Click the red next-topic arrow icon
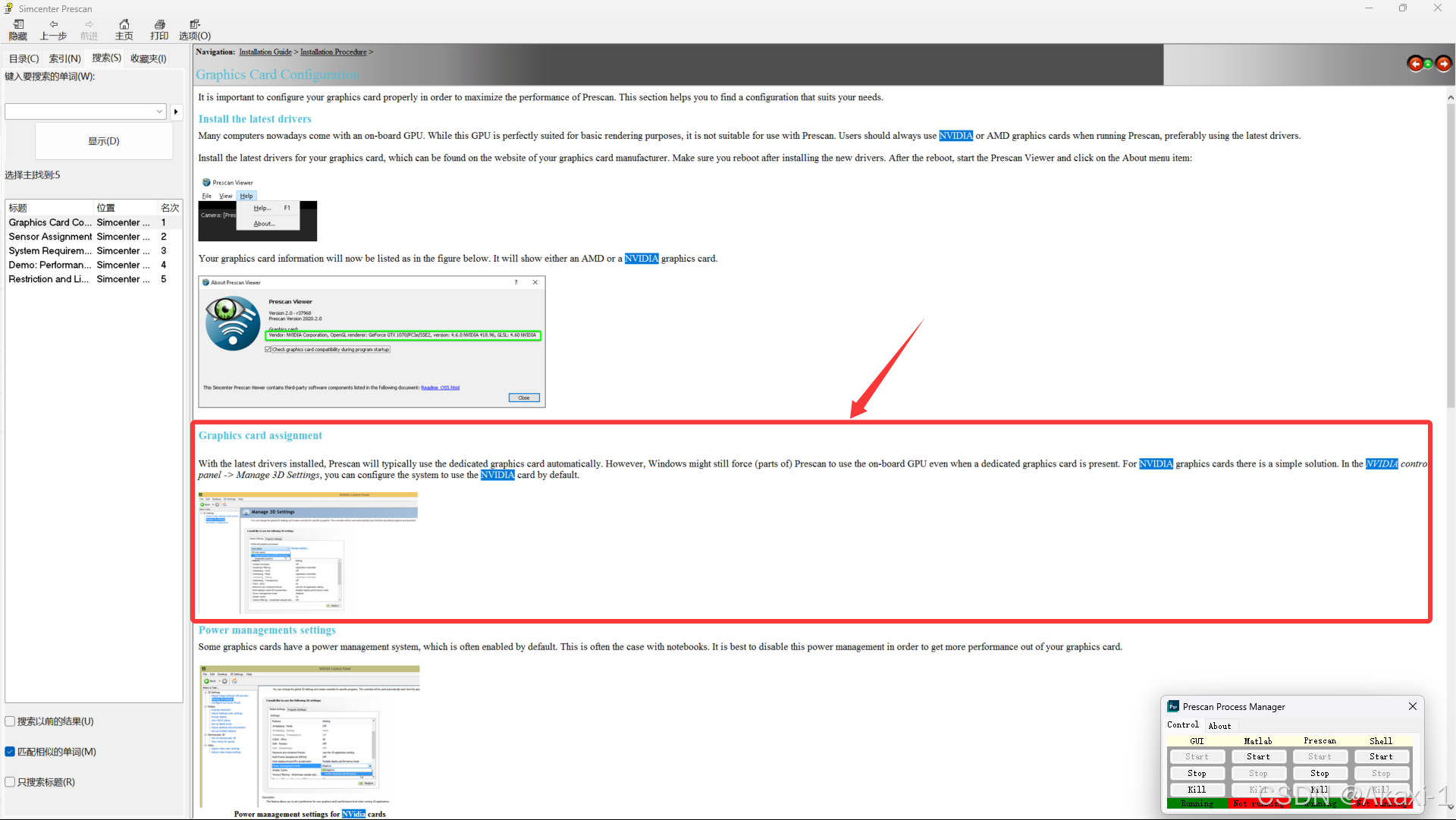 (1443, 64)
